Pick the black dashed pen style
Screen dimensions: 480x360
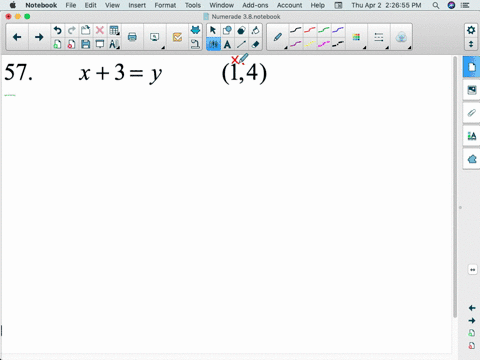point(338,44)
